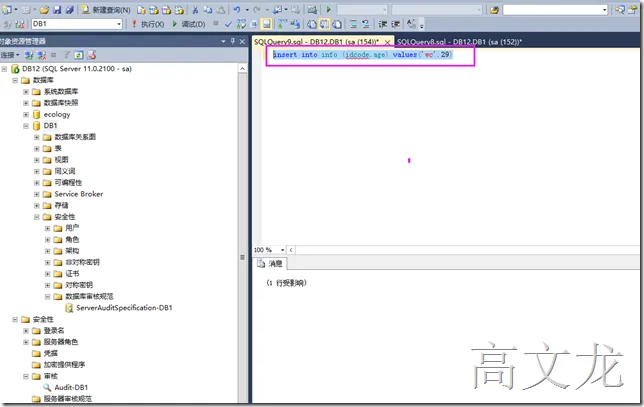Viewport: 644px width, 407px height.
Task: Select the Audit-DB1 audit item
Action: coord(71,387)
